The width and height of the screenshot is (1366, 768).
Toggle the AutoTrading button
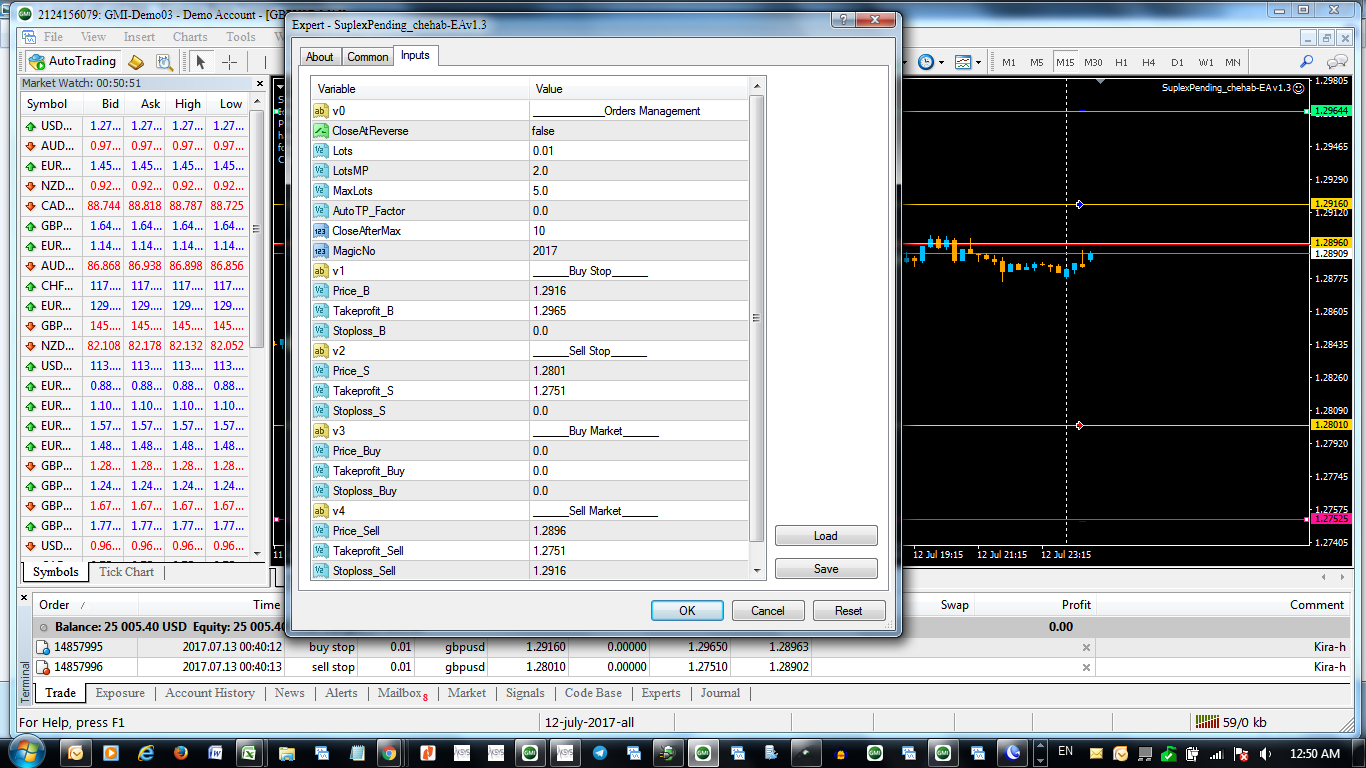point(72,61)
